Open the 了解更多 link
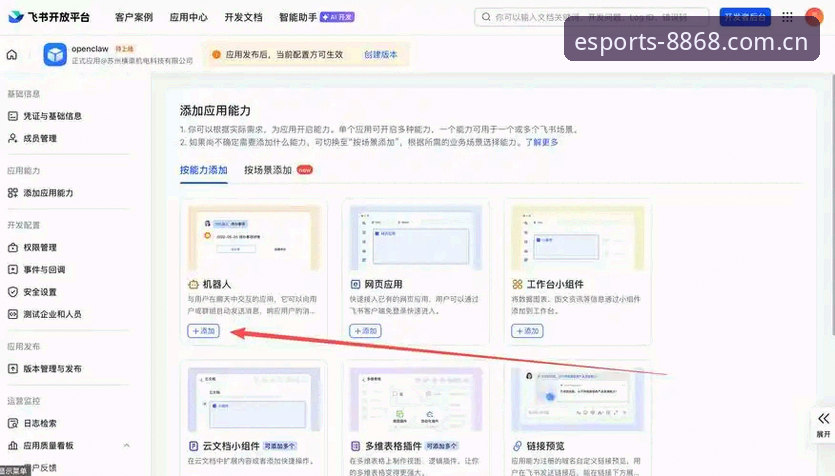 [542, 142]
